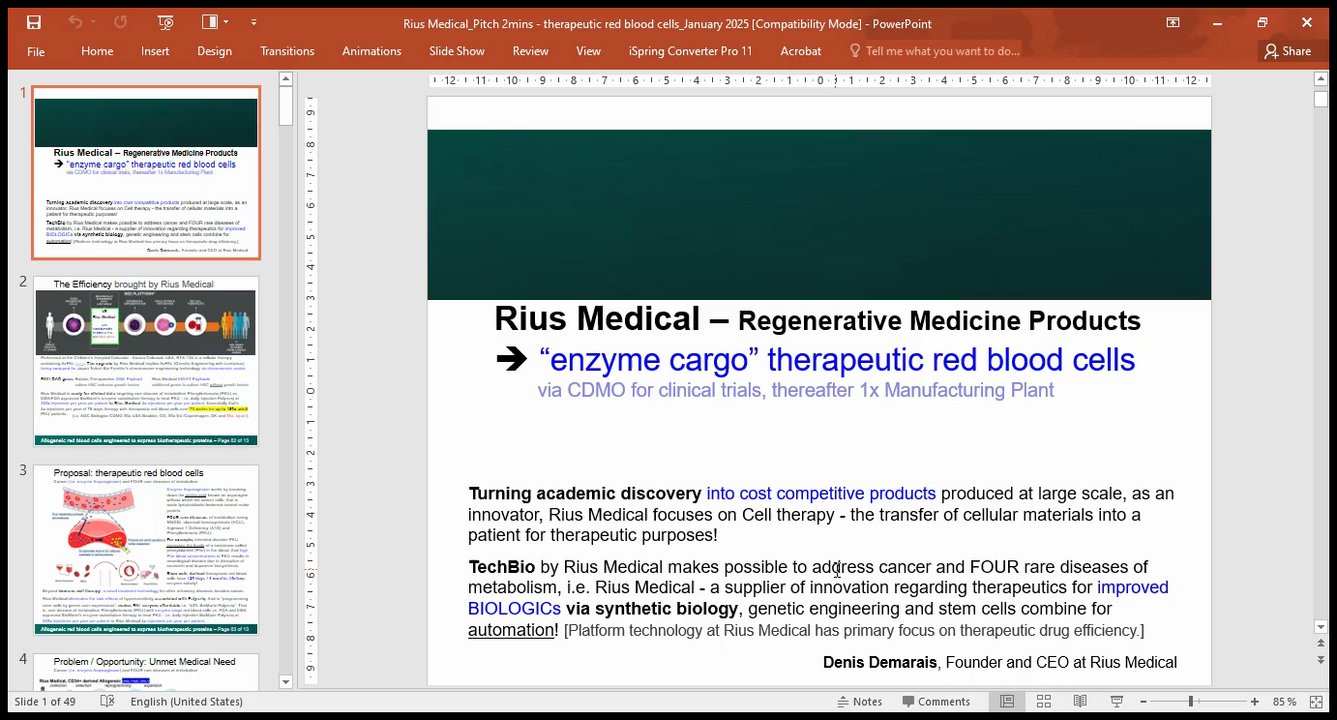The height and width of the screenshot is (720, 1337).
Task: Start Slide Show from status bar icon
Action: 1117,701
